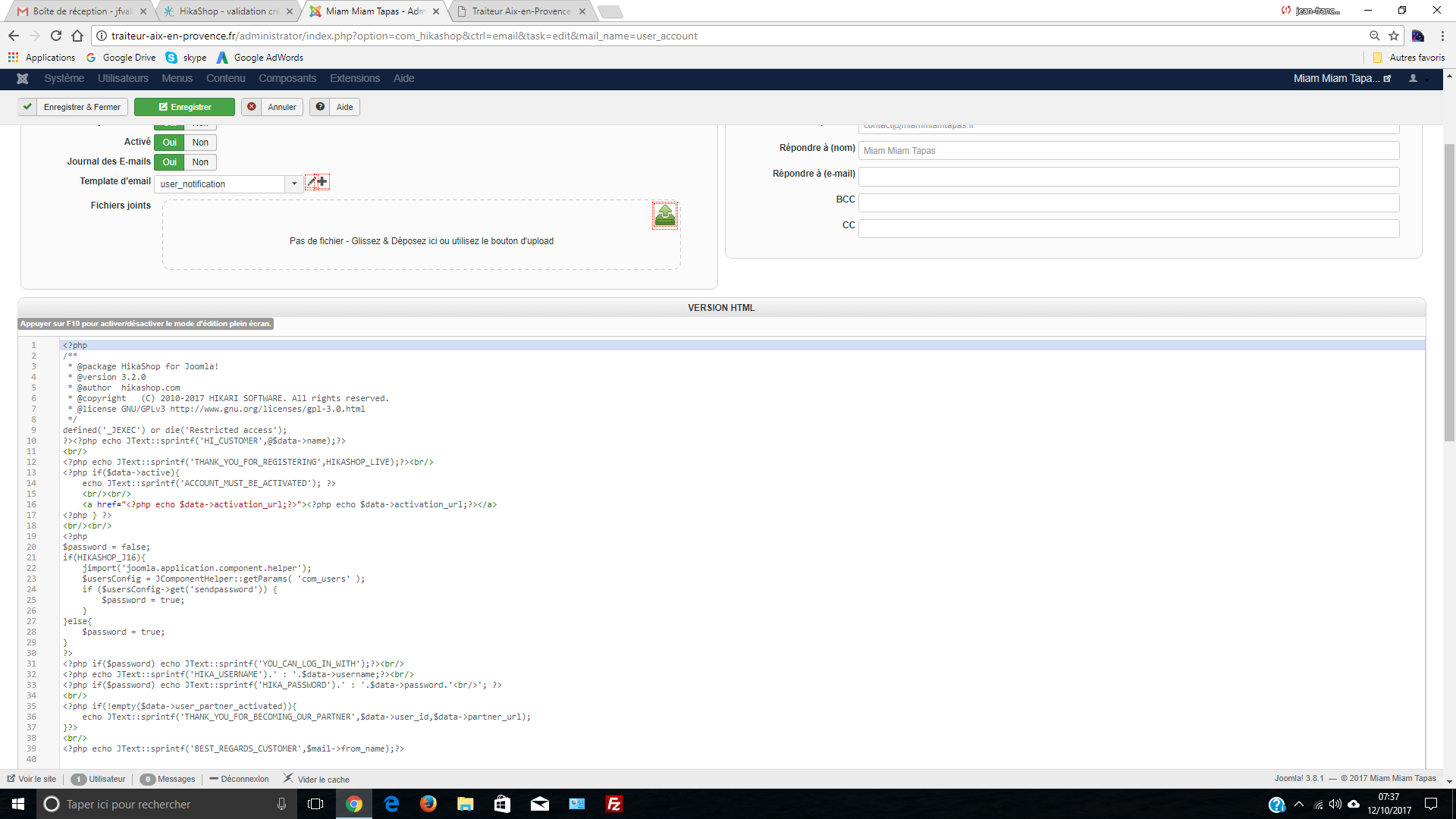Viewport: 1456px width, 819px height.
Task: Click the edit pencil icon next to Template d'email
Action: (x=311, y=182)
